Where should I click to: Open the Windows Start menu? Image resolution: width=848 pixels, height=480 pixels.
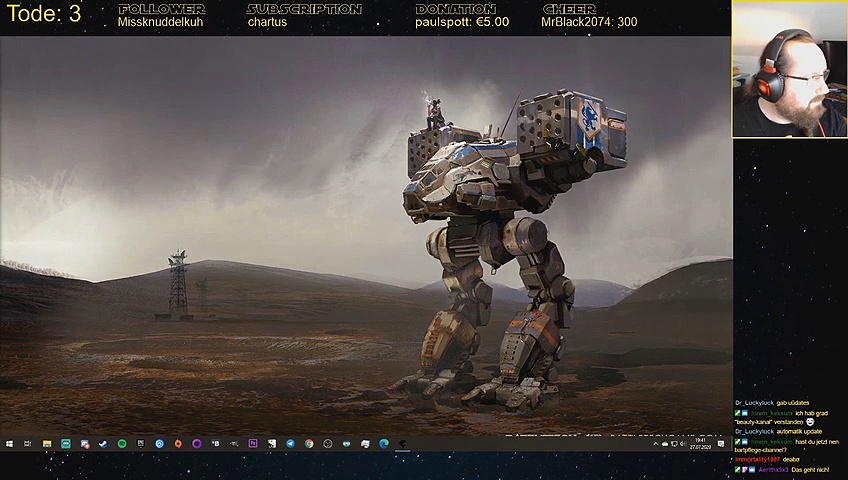(9, 444)
